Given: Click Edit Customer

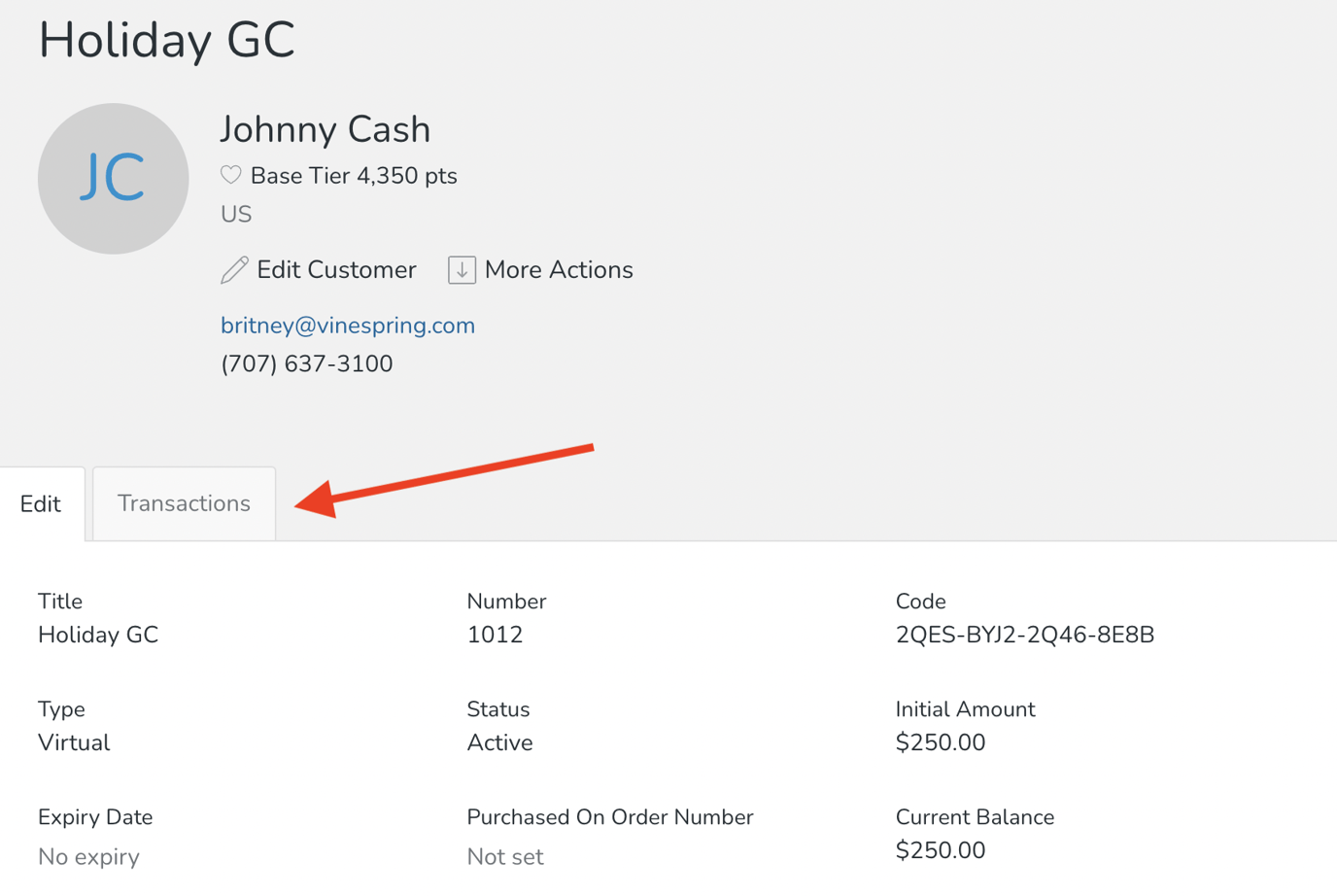Looking at the screenshot, I should tap(335, 269).
